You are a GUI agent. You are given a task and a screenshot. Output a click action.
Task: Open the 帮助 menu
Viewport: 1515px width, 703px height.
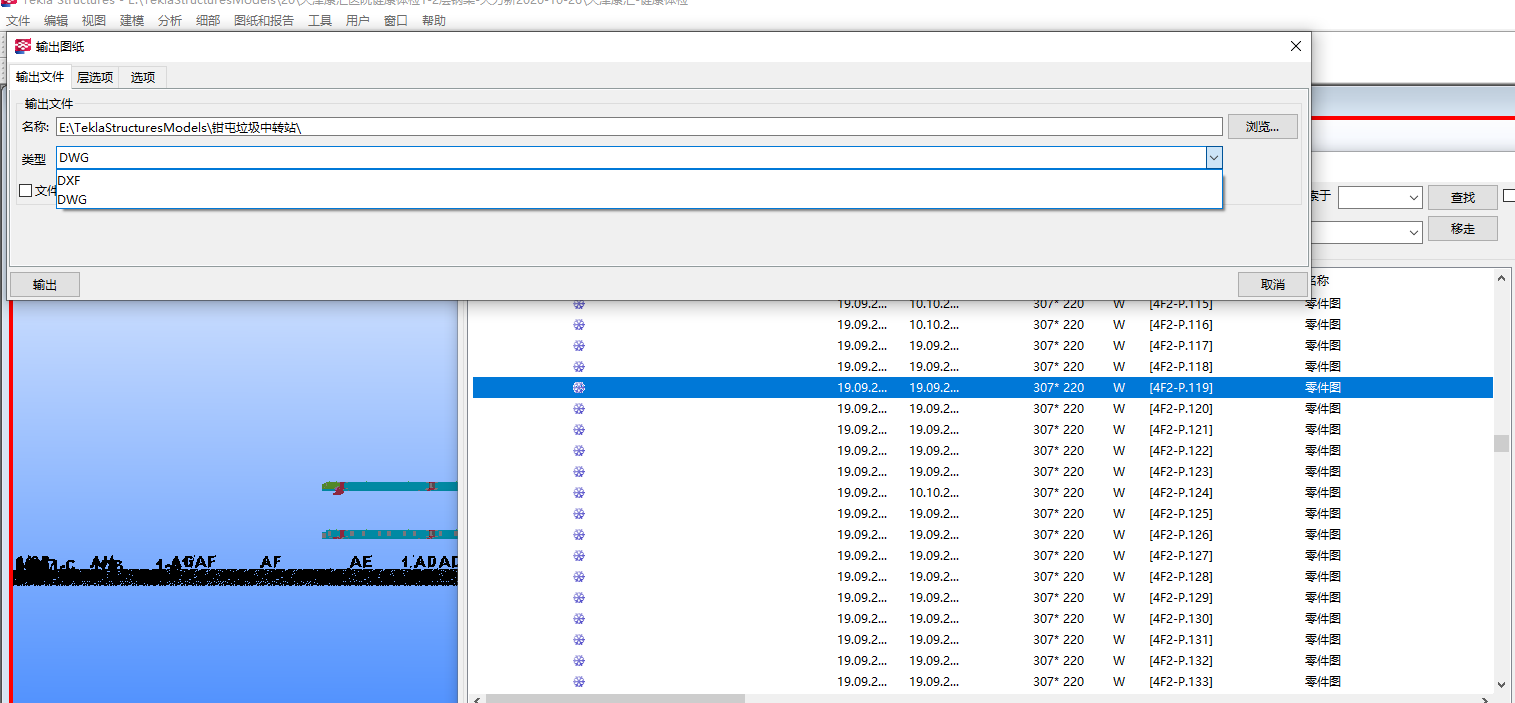434,20
